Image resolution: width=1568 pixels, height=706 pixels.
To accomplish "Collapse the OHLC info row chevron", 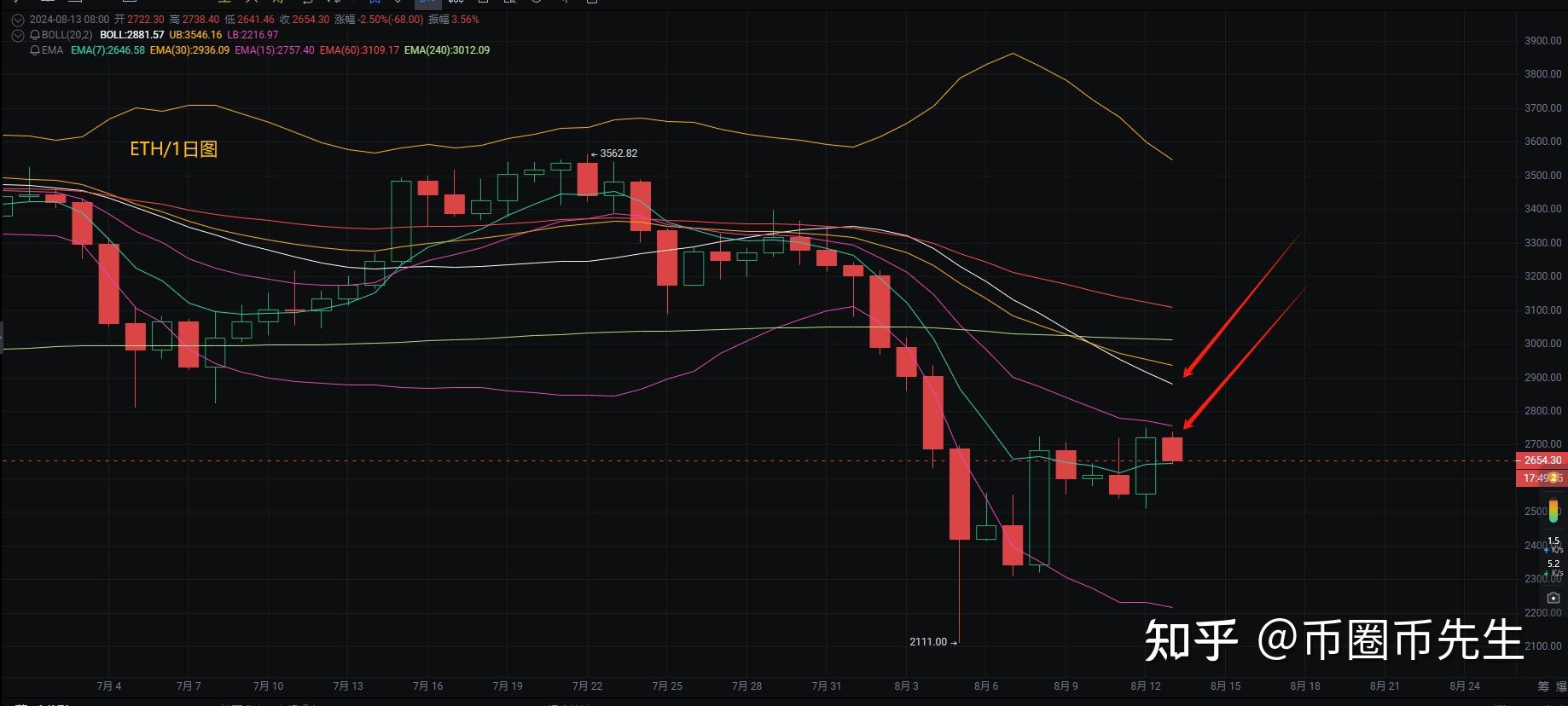I will [17, 20].
